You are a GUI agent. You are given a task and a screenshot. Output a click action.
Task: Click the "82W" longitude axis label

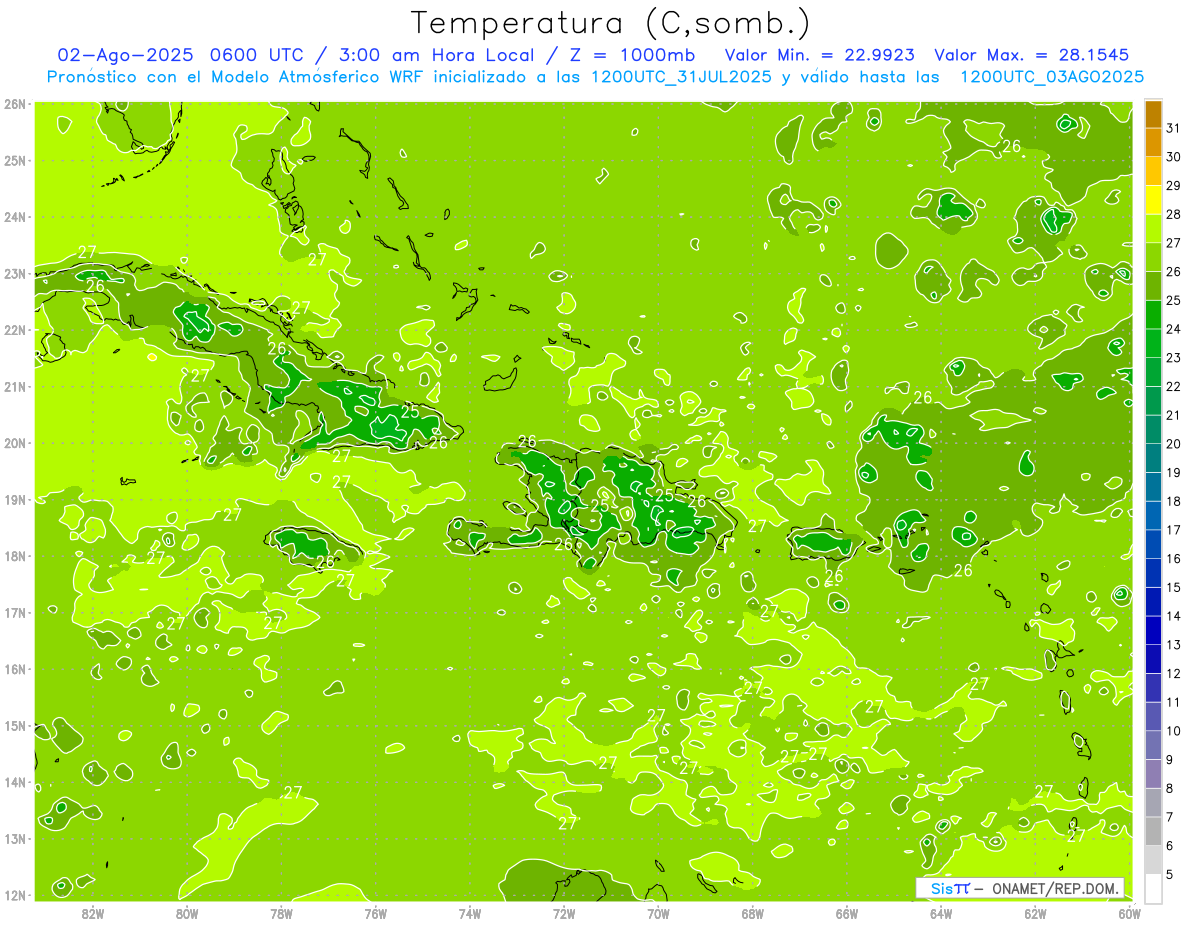click(93, 913)
